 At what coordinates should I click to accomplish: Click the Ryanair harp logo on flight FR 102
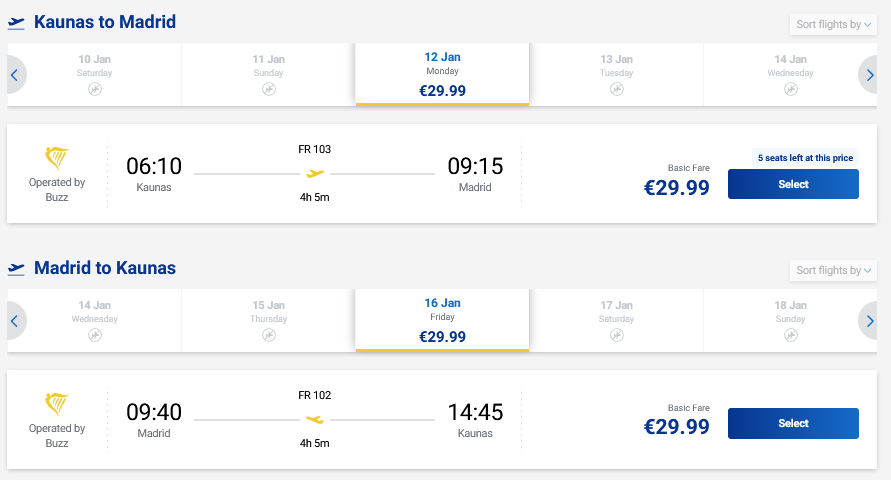pos(57,404)
